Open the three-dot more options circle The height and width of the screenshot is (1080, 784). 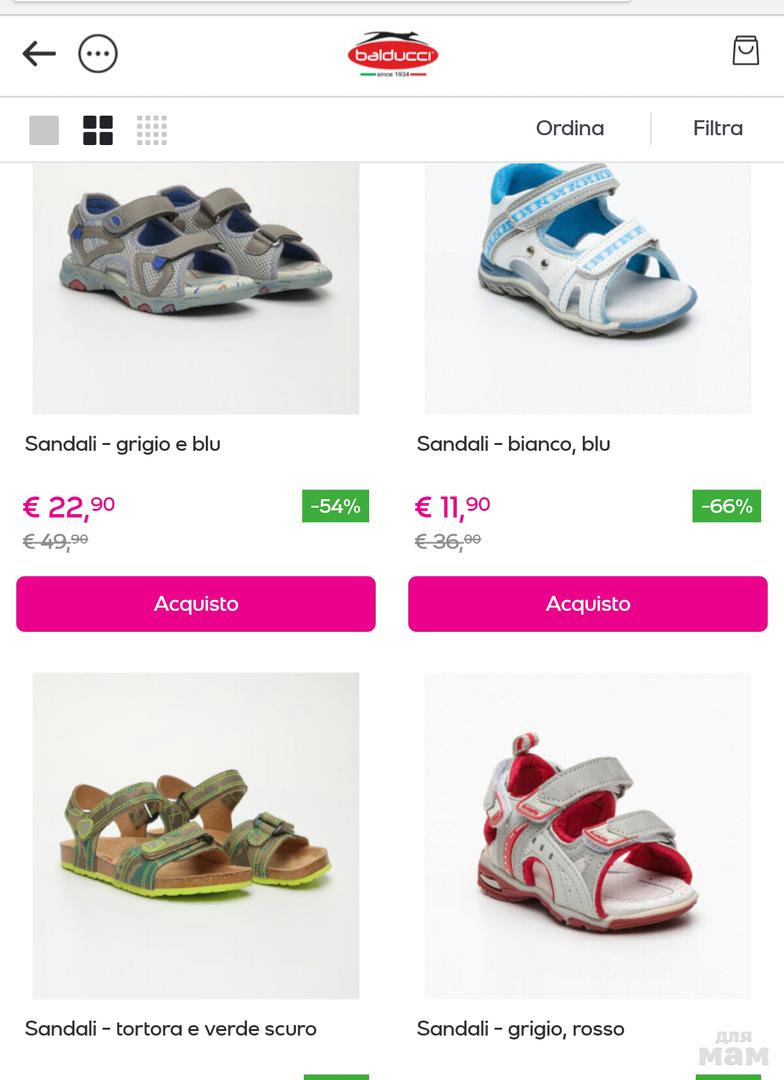pyautogui.click(x=98, y=54)
